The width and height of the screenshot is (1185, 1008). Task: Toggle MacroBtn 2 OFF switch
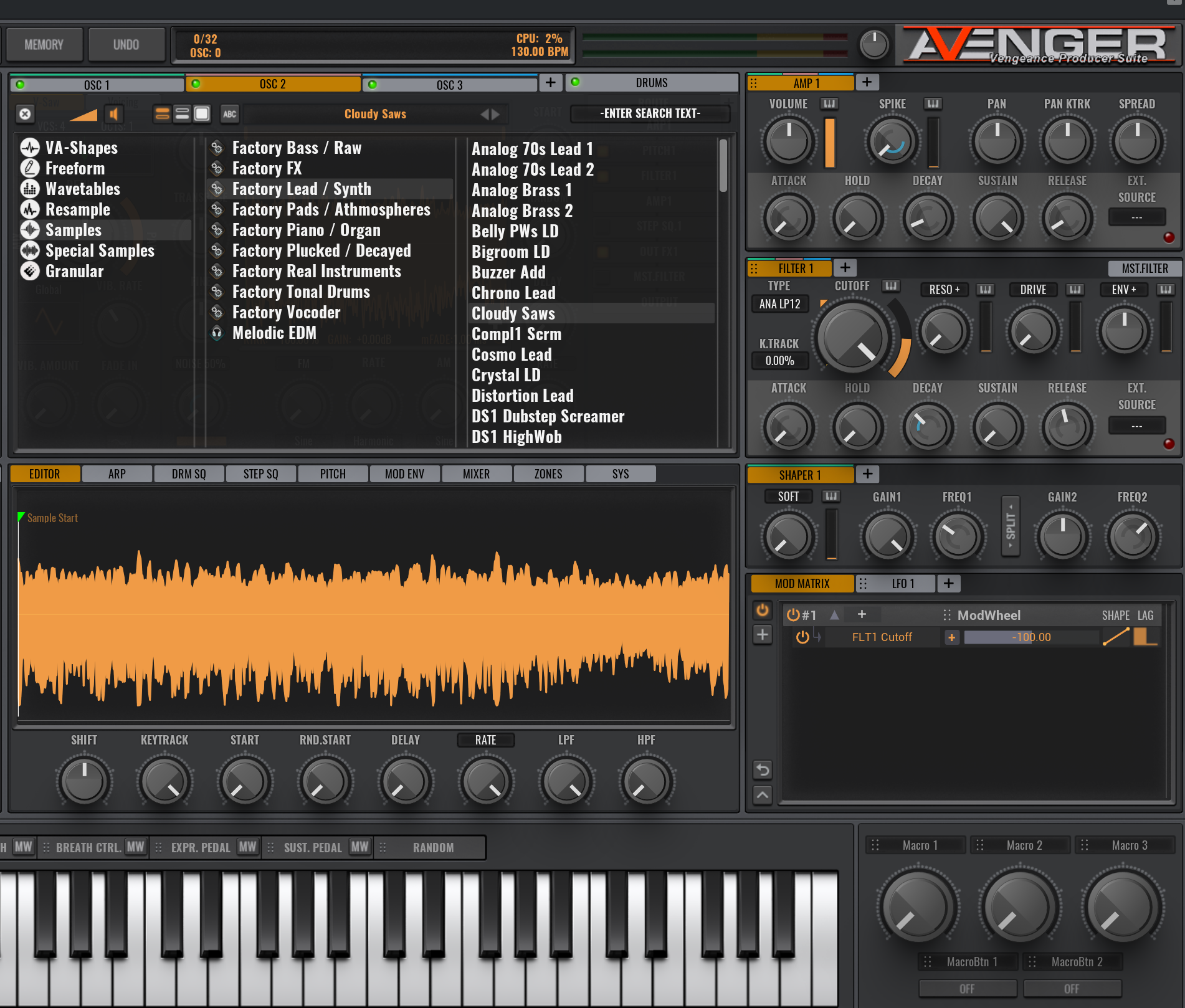[x=1072, y=989]
